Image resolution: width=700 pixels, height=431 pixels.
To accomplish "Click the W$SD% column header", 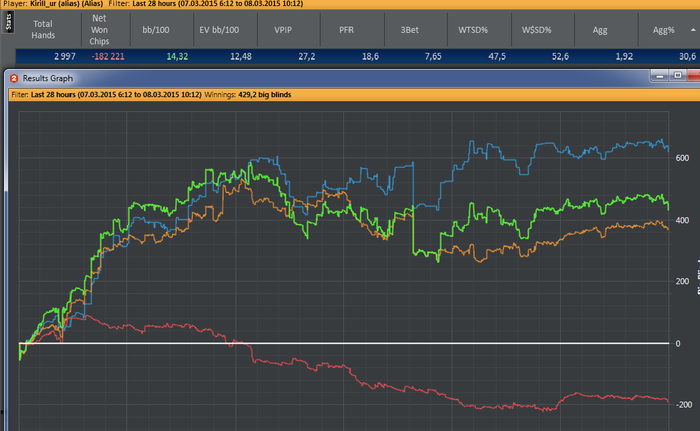I will point(537,30).
